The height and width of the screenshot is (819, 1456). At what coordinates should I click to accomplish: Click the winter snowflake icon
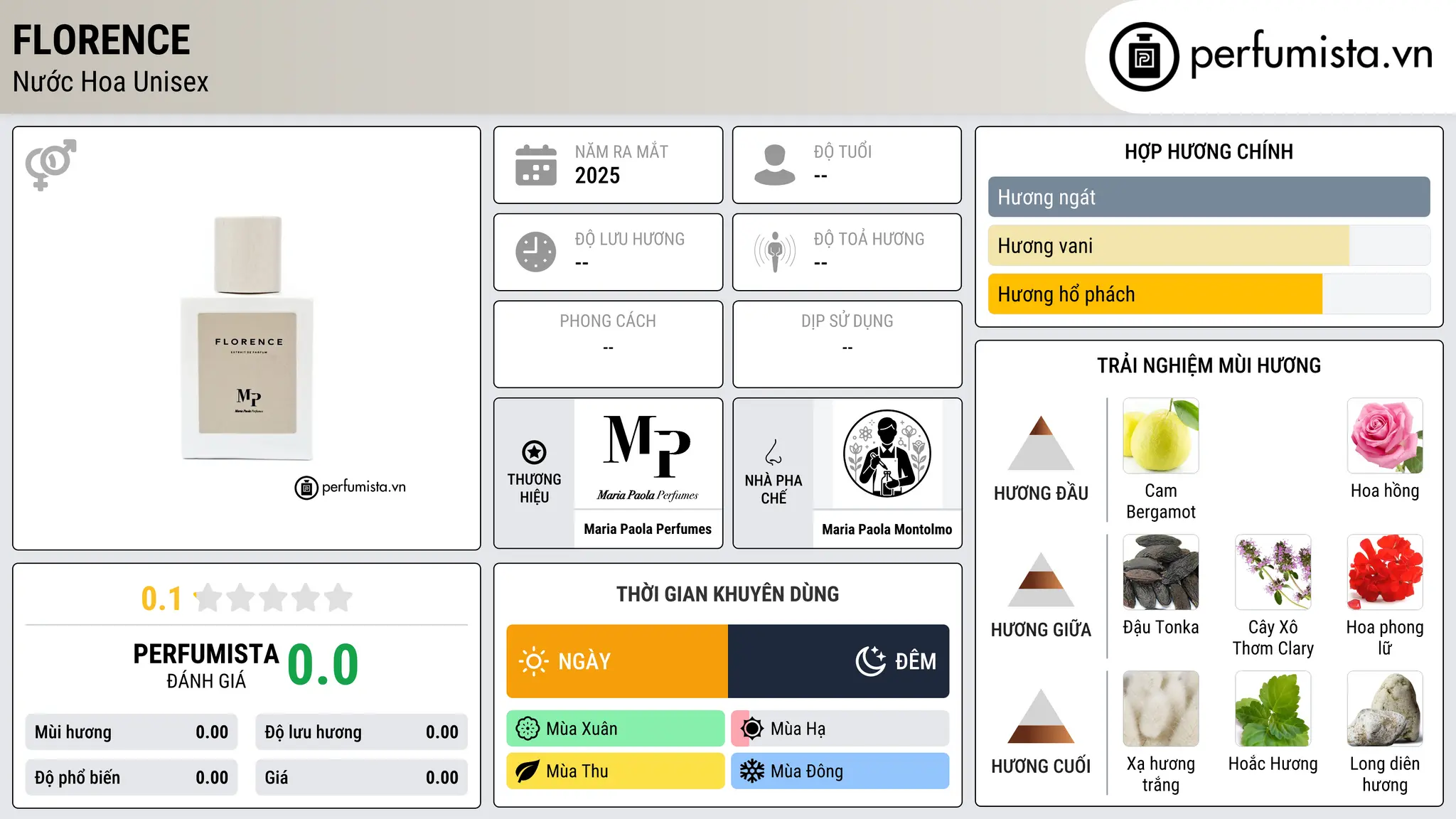click(752, 771)
